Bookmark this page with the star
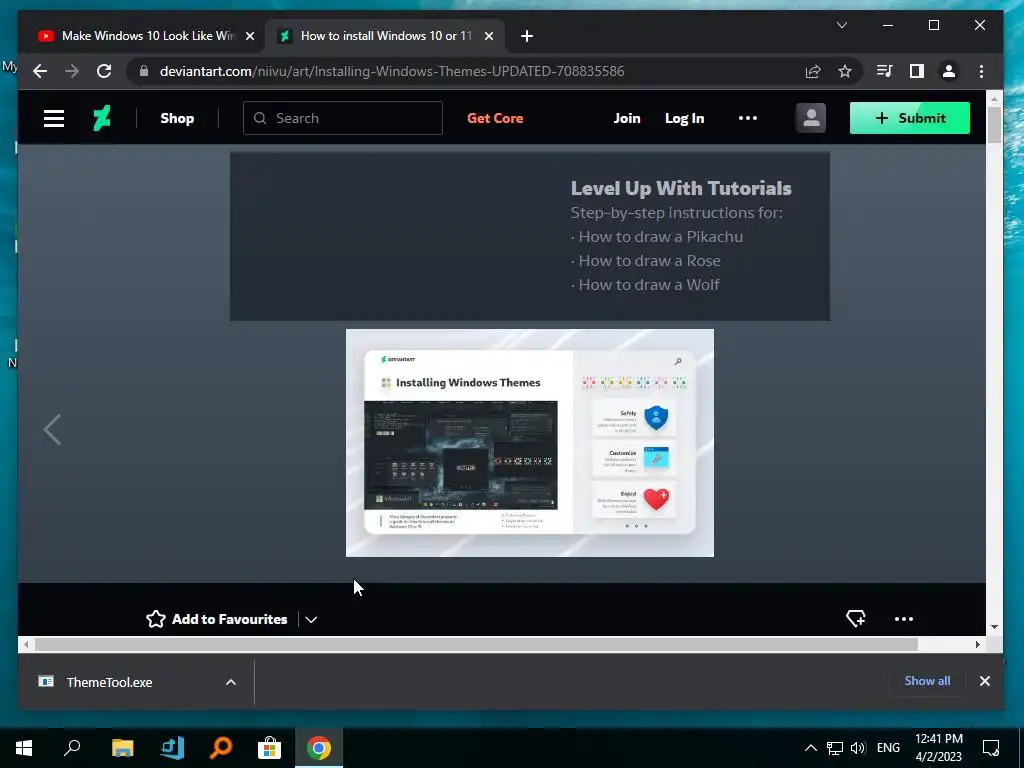Image resolution: width=1024 pixels, height=768 pixels. pyautogui.click(x=845, y=71)
